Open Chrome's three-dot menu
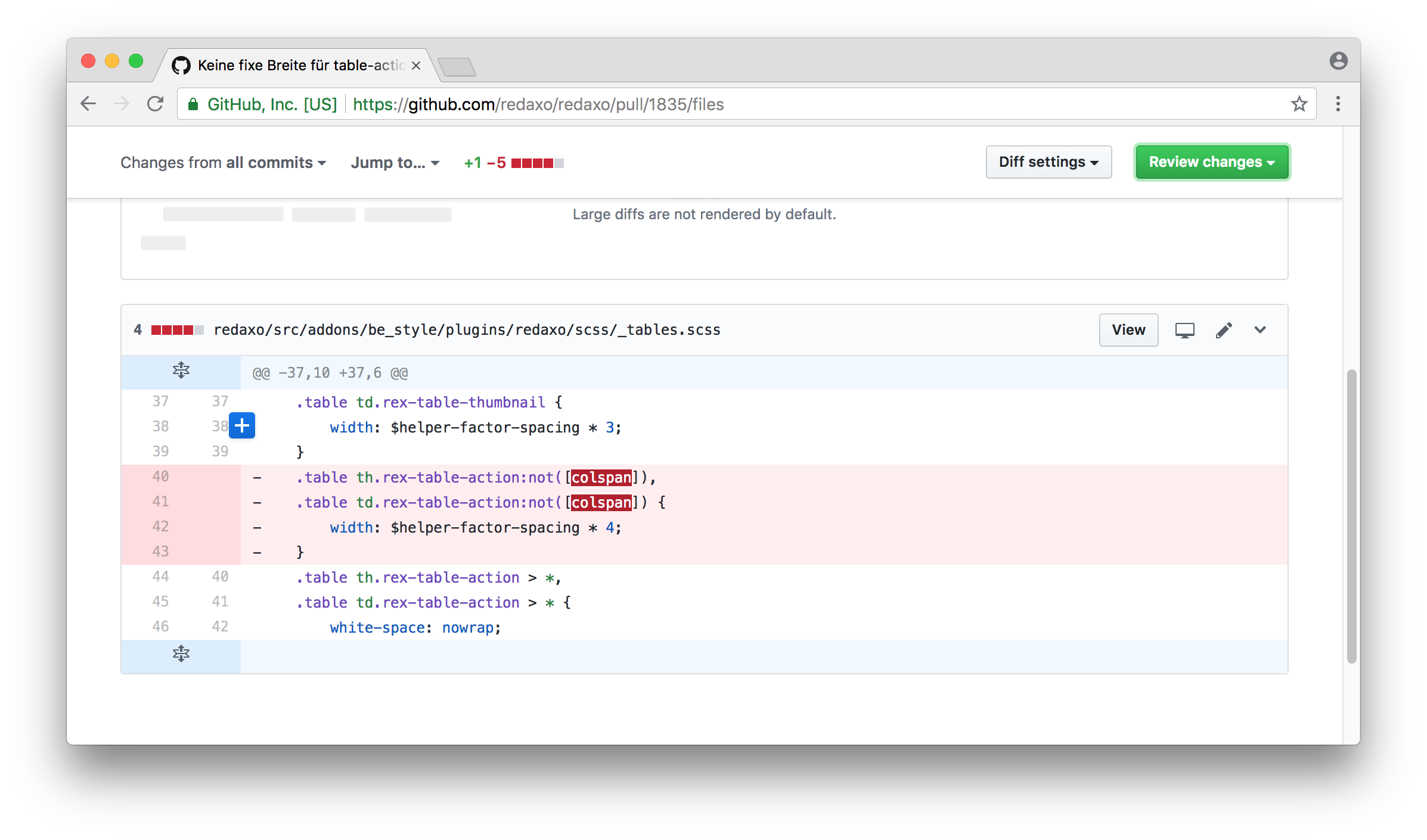1427x840 pixels. pos(1338,104)
